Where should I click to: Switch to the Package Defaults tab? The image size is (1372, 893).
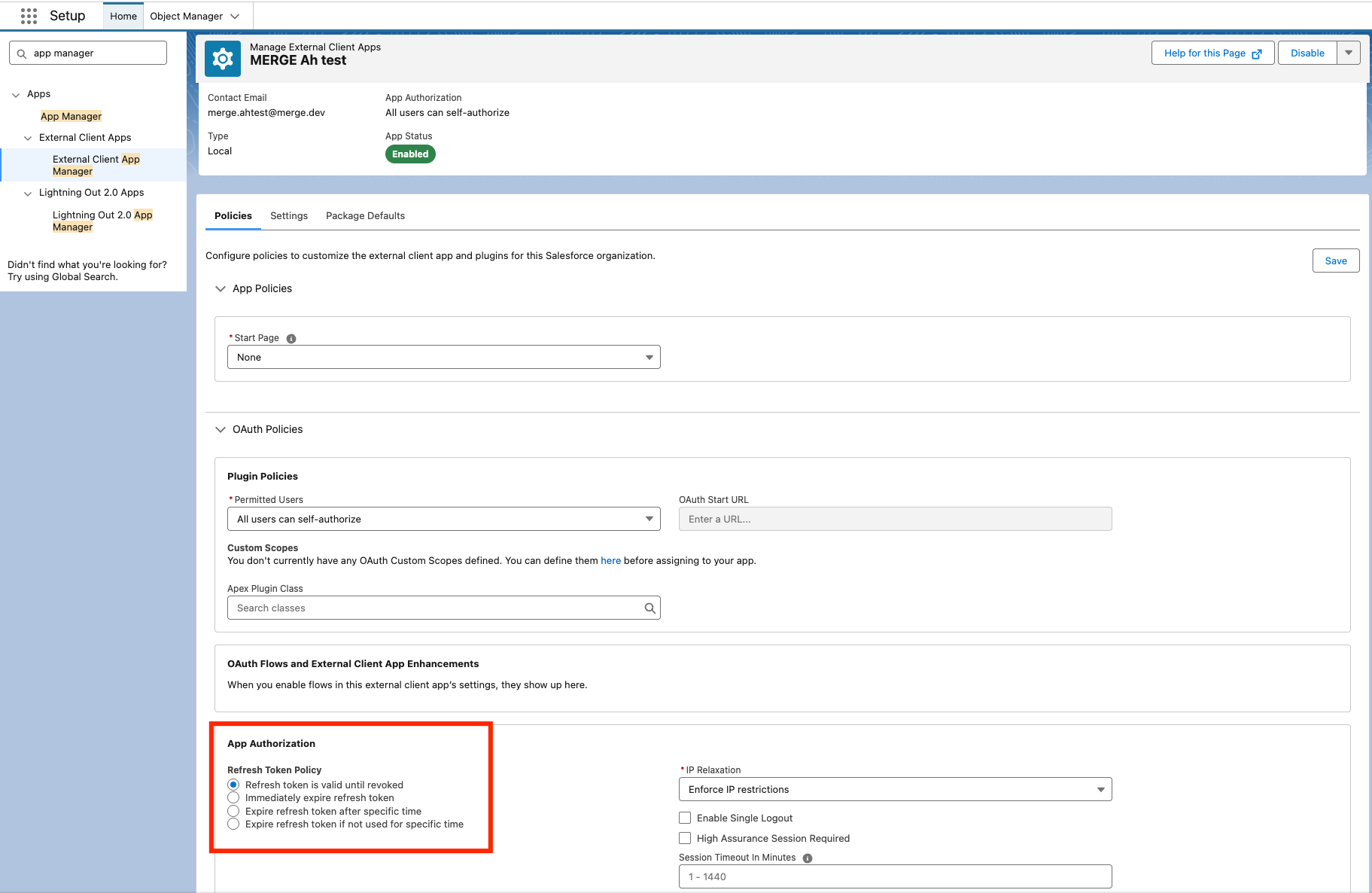point(365,216)
